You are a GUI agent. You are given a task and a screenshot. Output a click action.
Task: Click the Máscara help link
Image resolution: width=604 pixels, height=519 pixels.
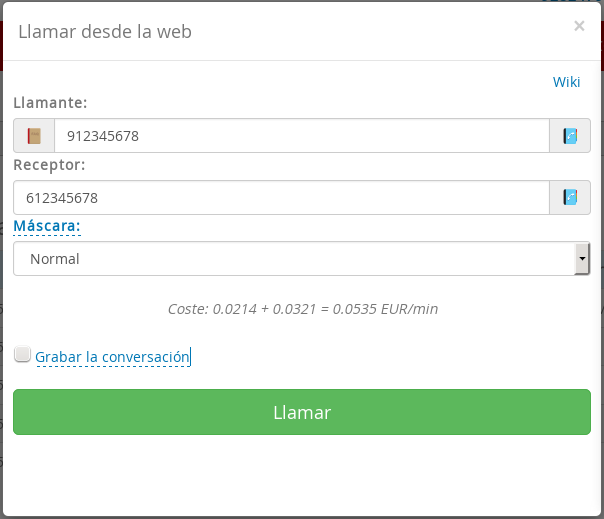click(47, 226)
